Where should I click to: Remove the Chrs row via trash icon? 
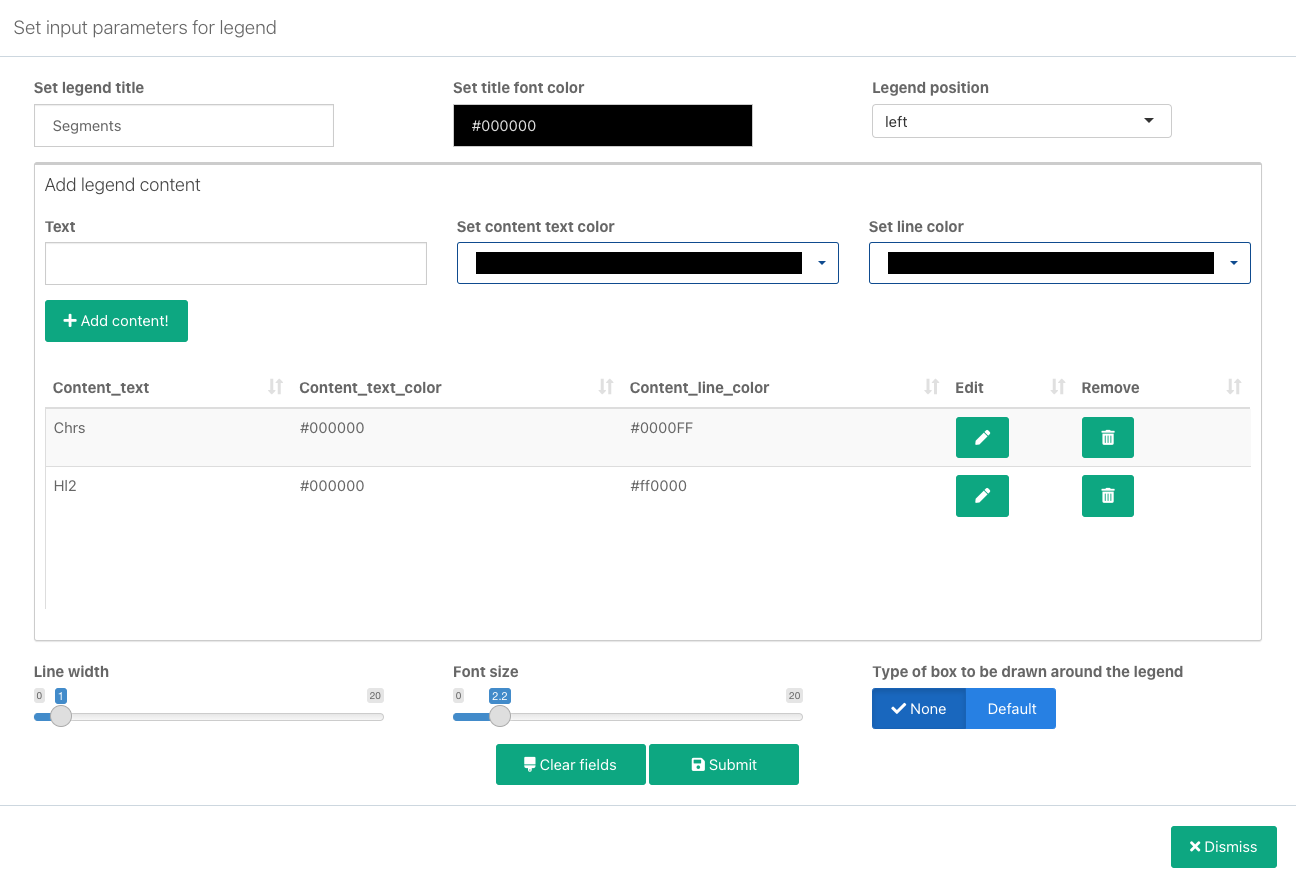[x=1108, y=438]
